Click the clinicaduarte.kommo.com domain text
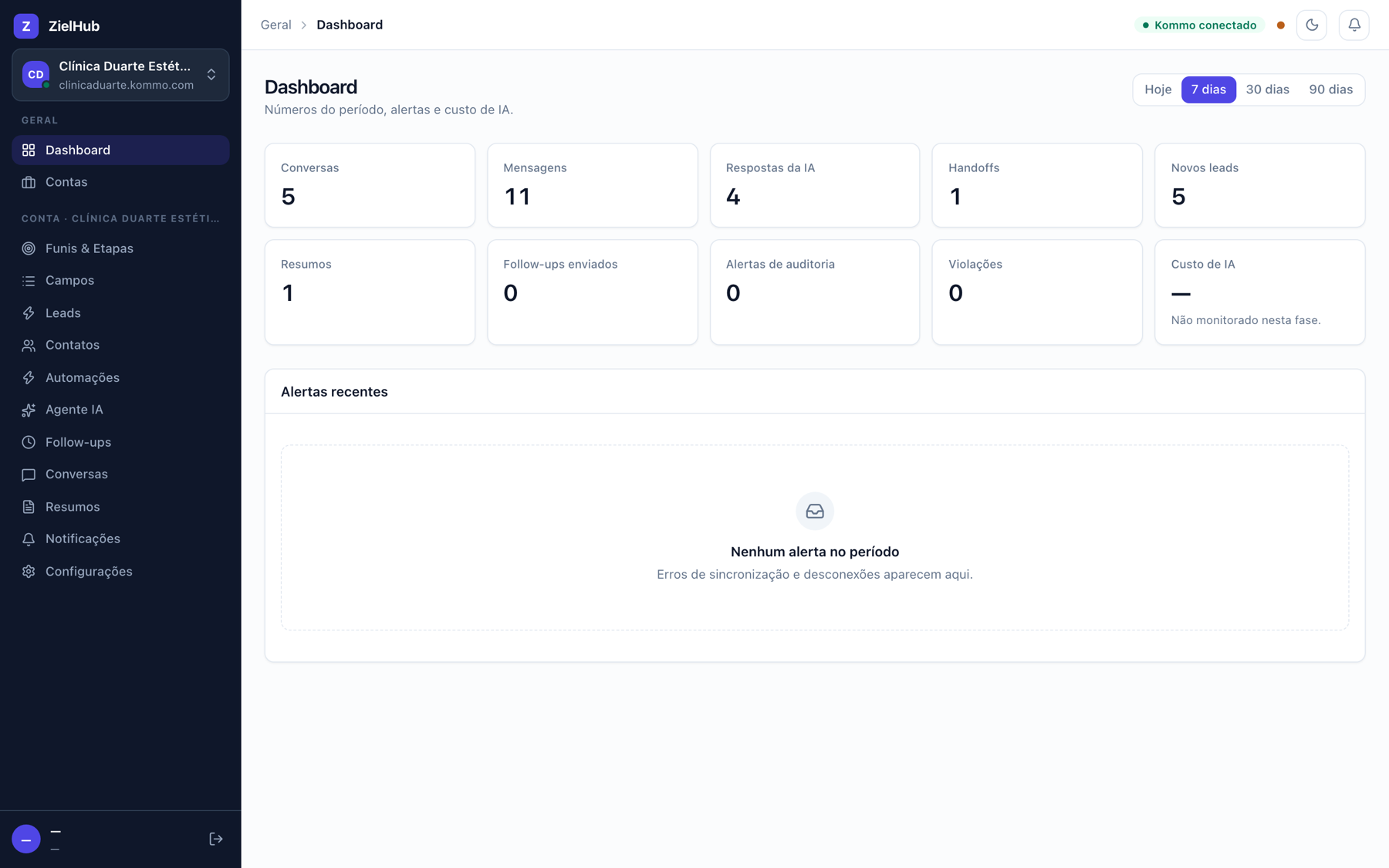Screen dimensions: 1389x868 (x=127, y=86)
